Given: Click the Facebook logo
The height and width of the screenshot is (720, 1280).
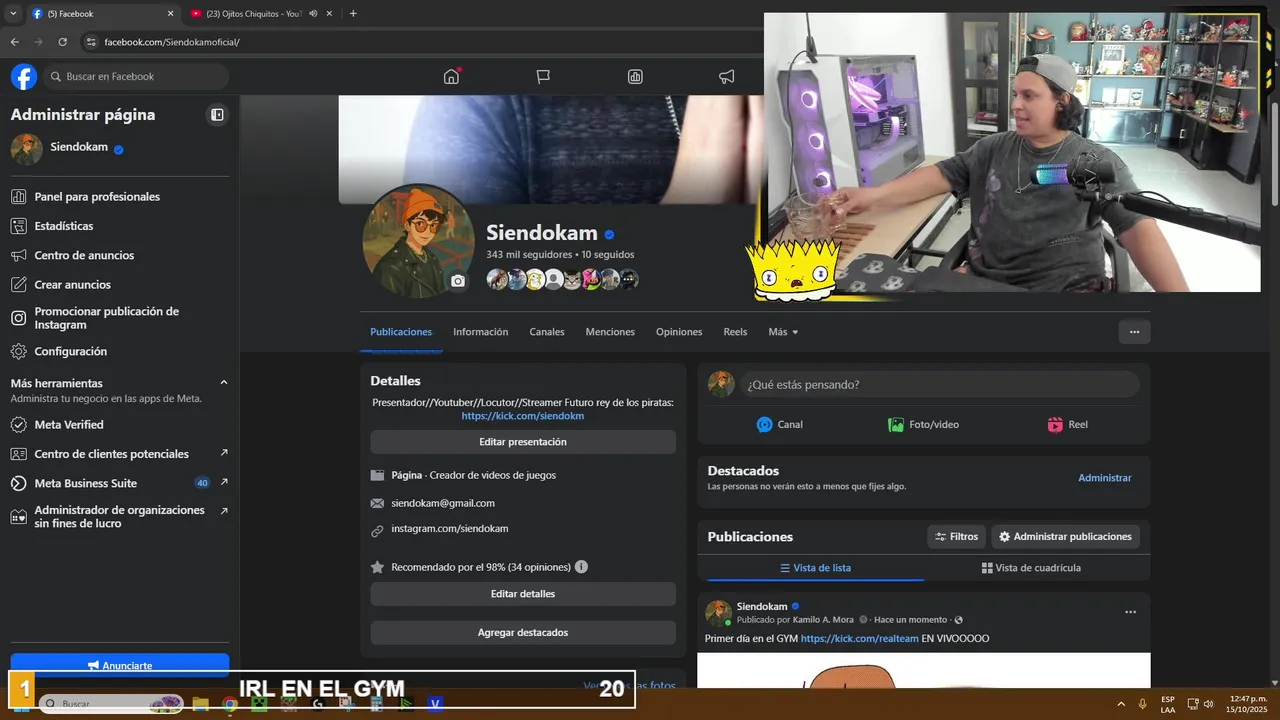Looking at the screenshot, I should tap(24, 76).
